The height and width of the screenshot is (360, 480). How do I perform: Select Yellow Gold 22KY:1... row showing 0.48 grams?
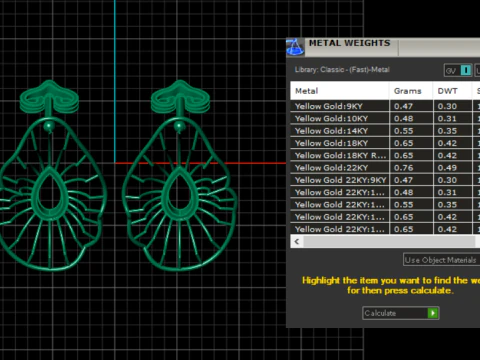[x=385, y=193]
